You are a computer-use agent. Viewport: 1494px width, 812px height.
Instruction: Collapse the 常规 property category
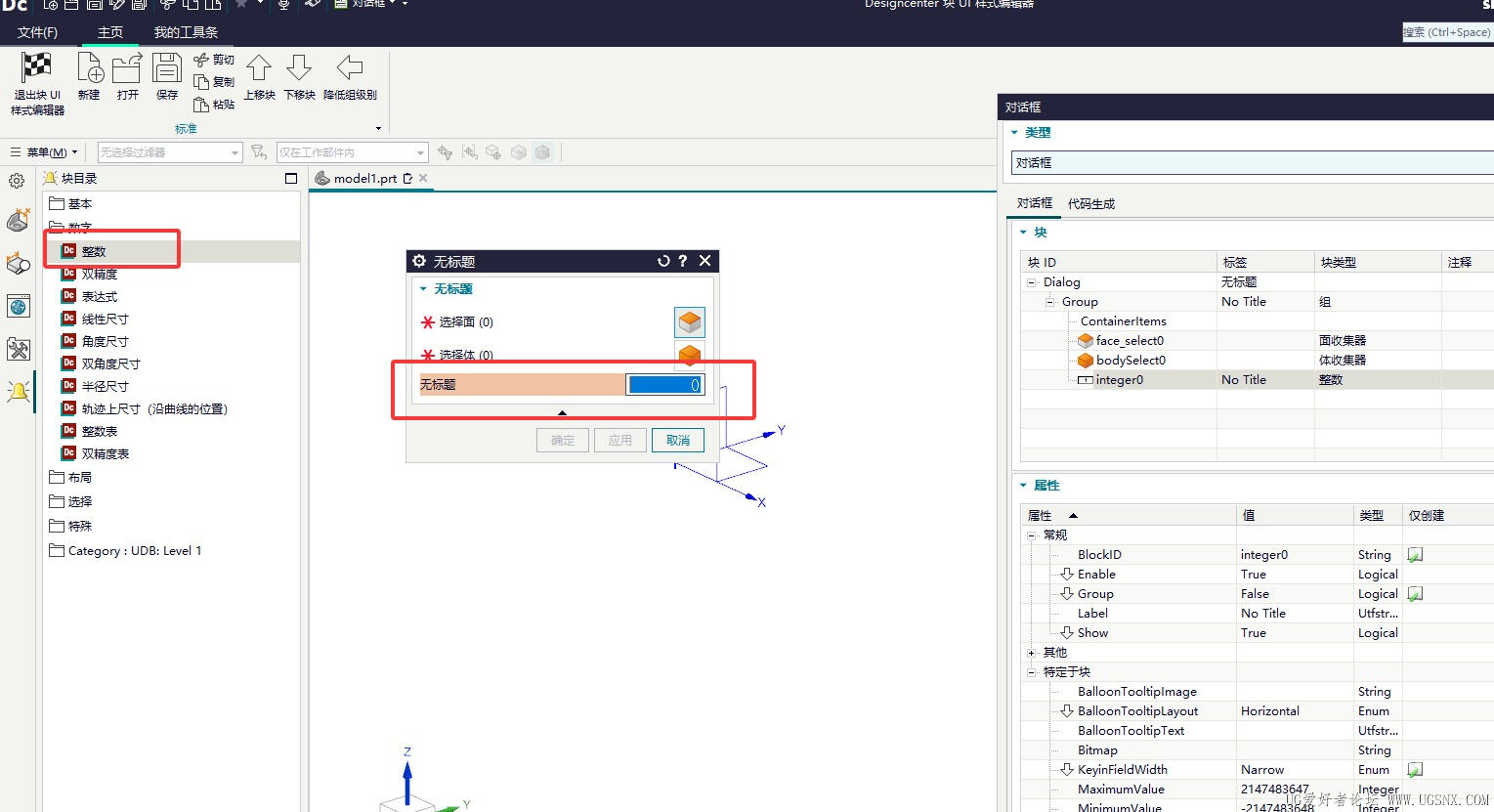pos(1031,535)
